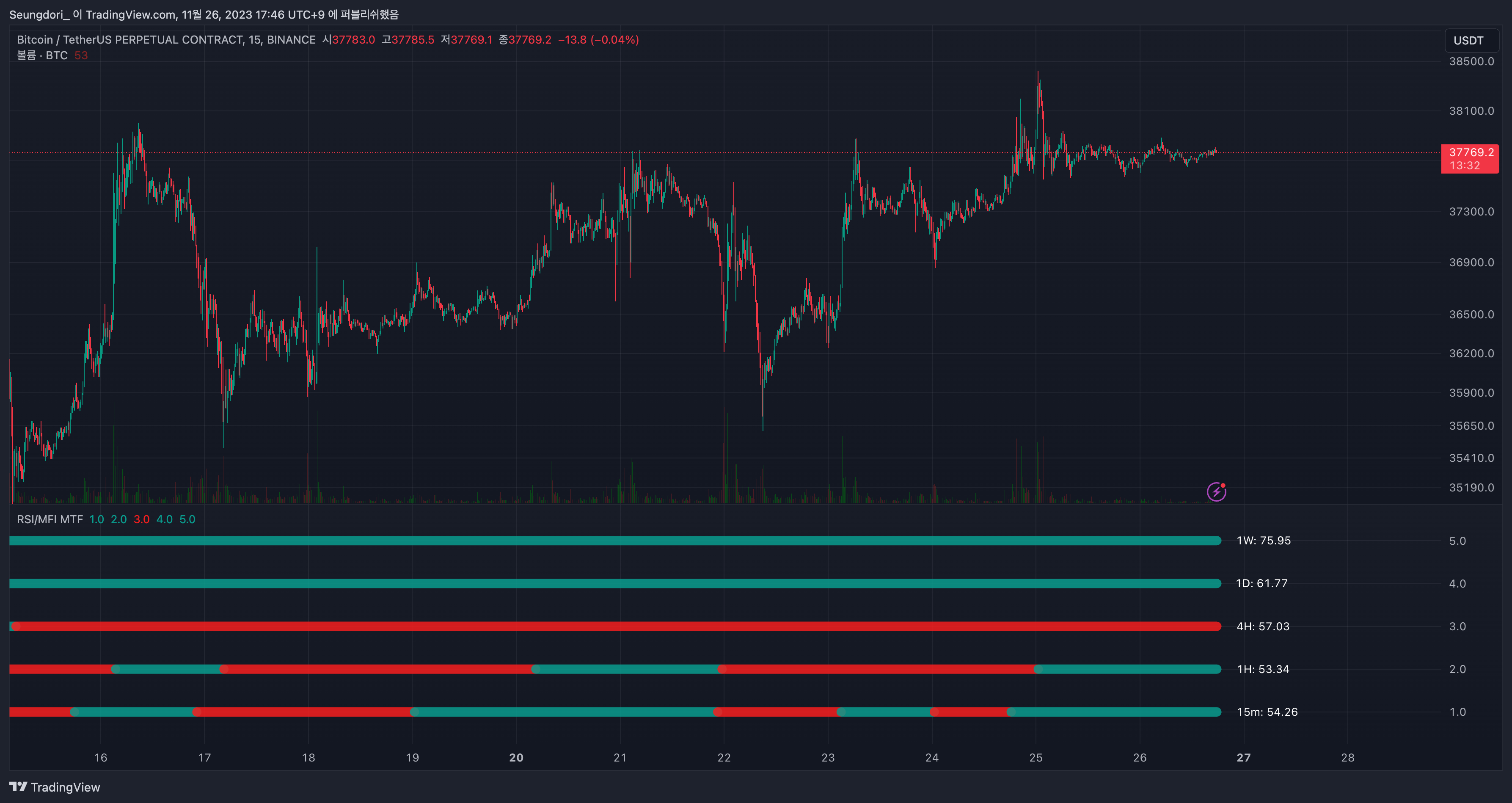Viewport: 1512px width, 803px height.
Task: Click the 4H: 57.03 label
Action: point(1263,626)
